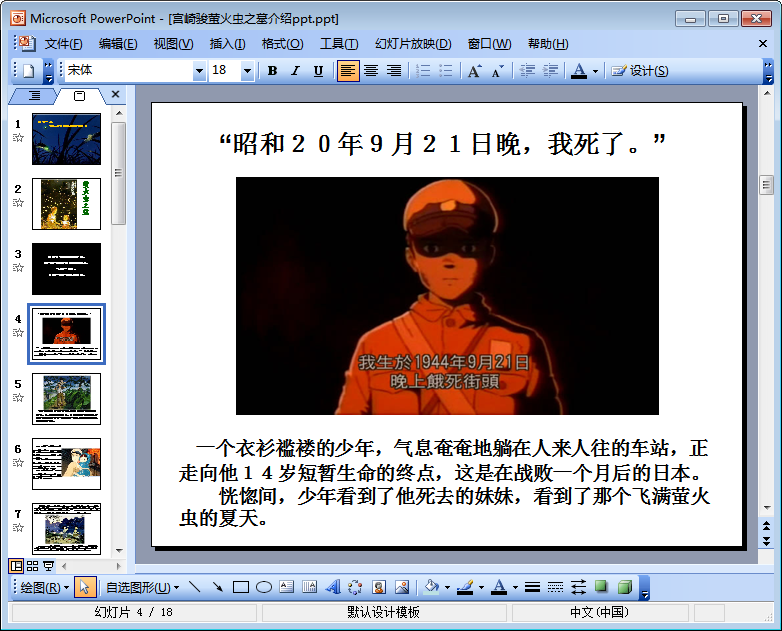Toggle bulleted list formatting
782x631 pixels.
(446, 71)
